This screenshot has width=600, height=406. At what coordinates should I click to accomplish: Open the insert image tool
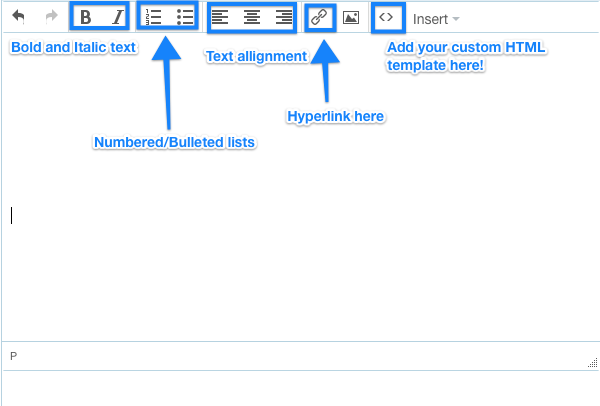tap(351, 18)
